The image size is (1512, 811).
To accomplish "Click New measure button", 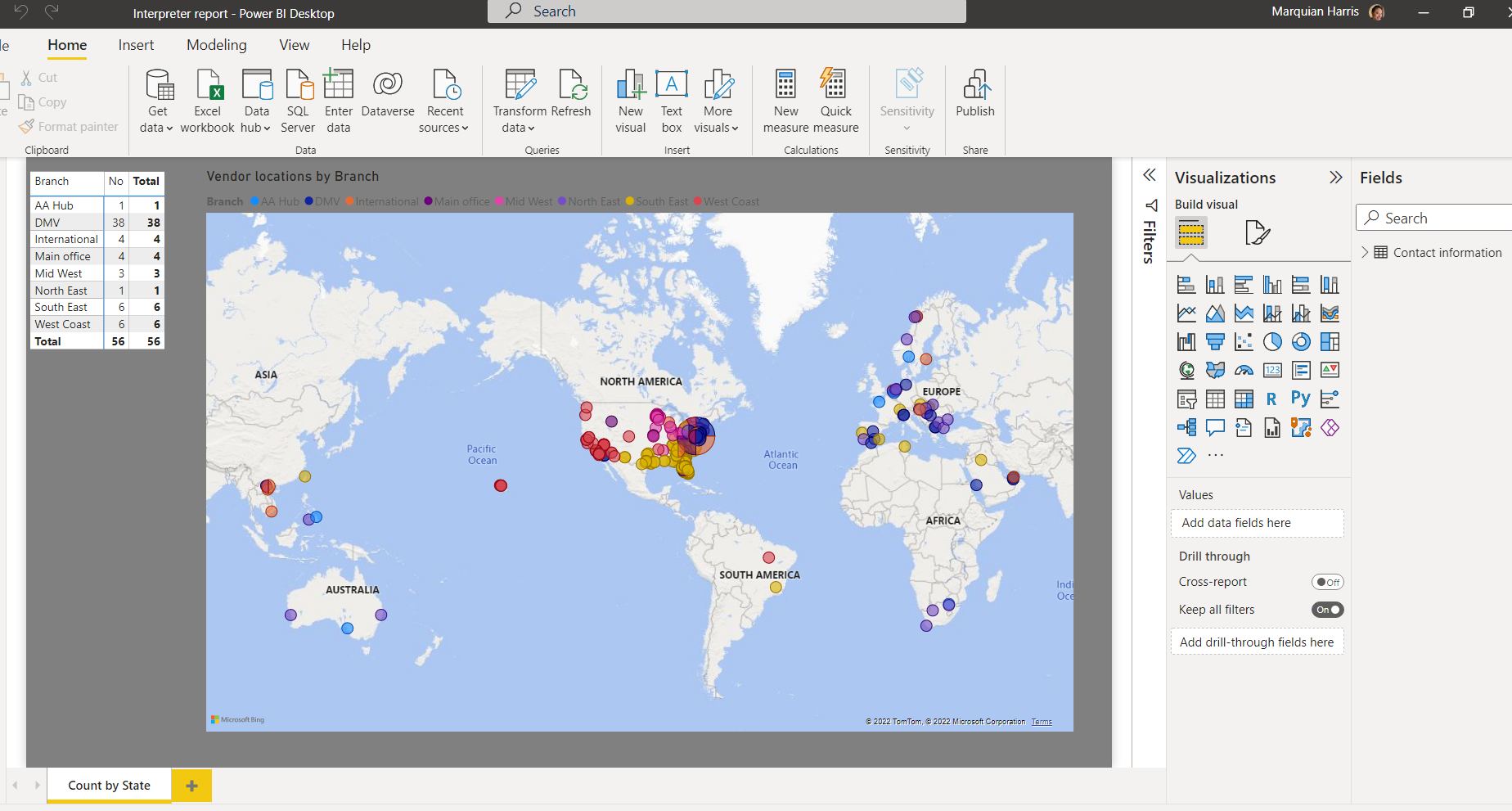I will [785, 100].
